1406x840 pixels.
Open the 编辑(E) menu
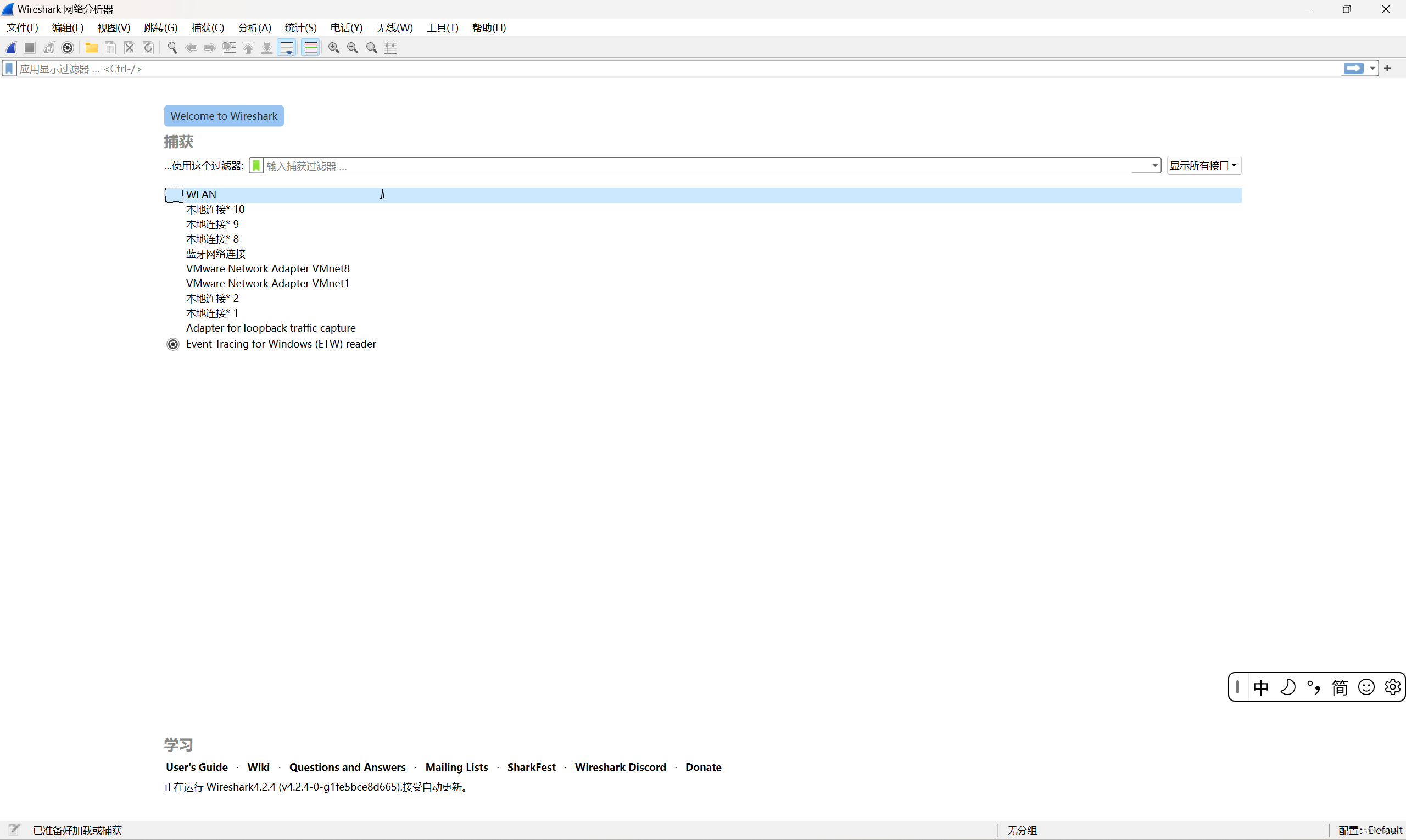click(x=68, y=28)
